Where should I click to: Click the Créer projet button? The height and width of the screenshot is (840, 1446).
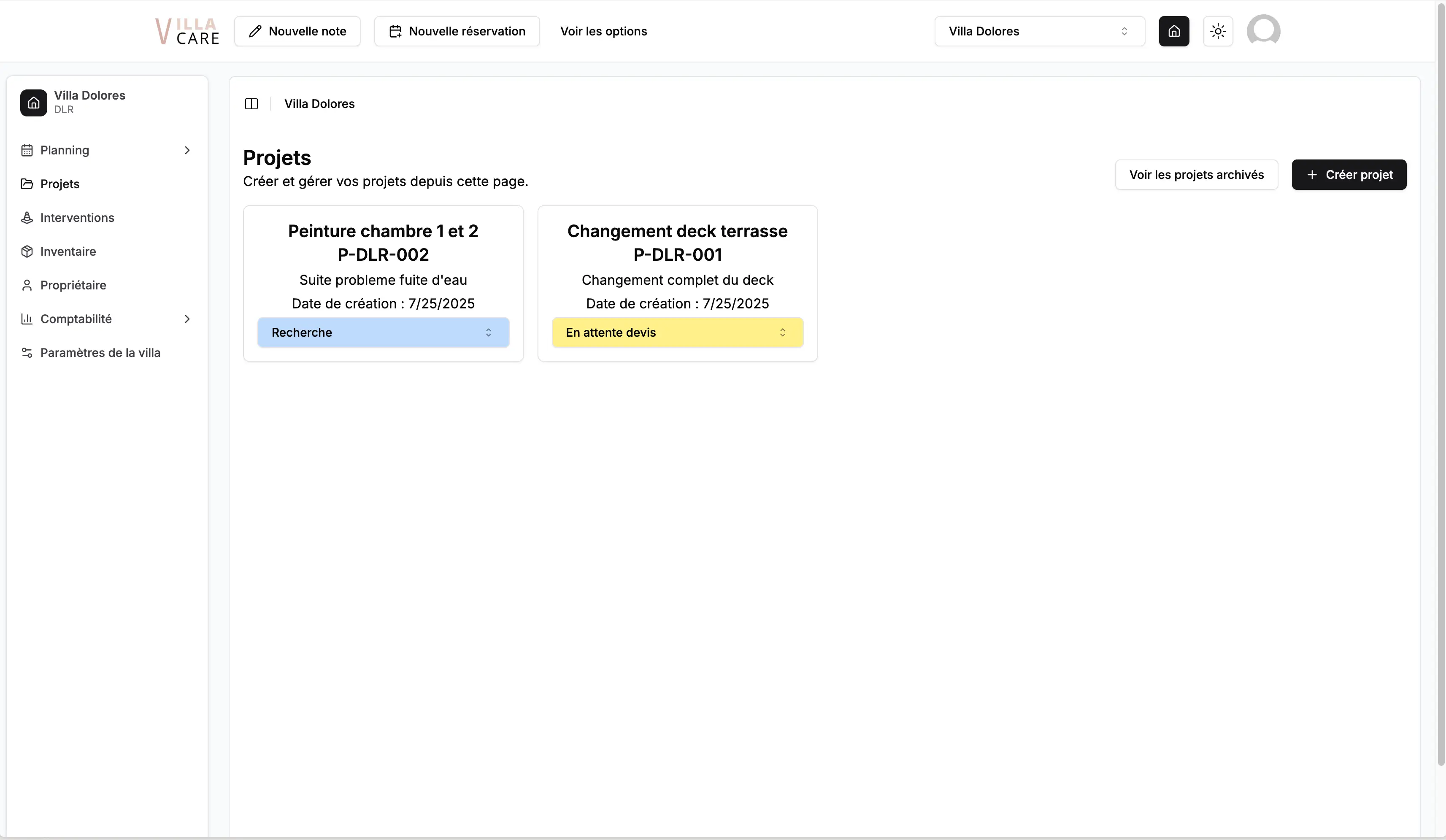tap(1349, 174)
